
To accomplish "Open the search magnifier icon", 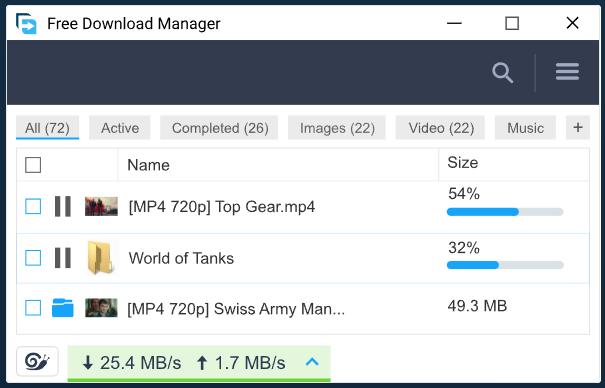I will (x=502, y=73).
